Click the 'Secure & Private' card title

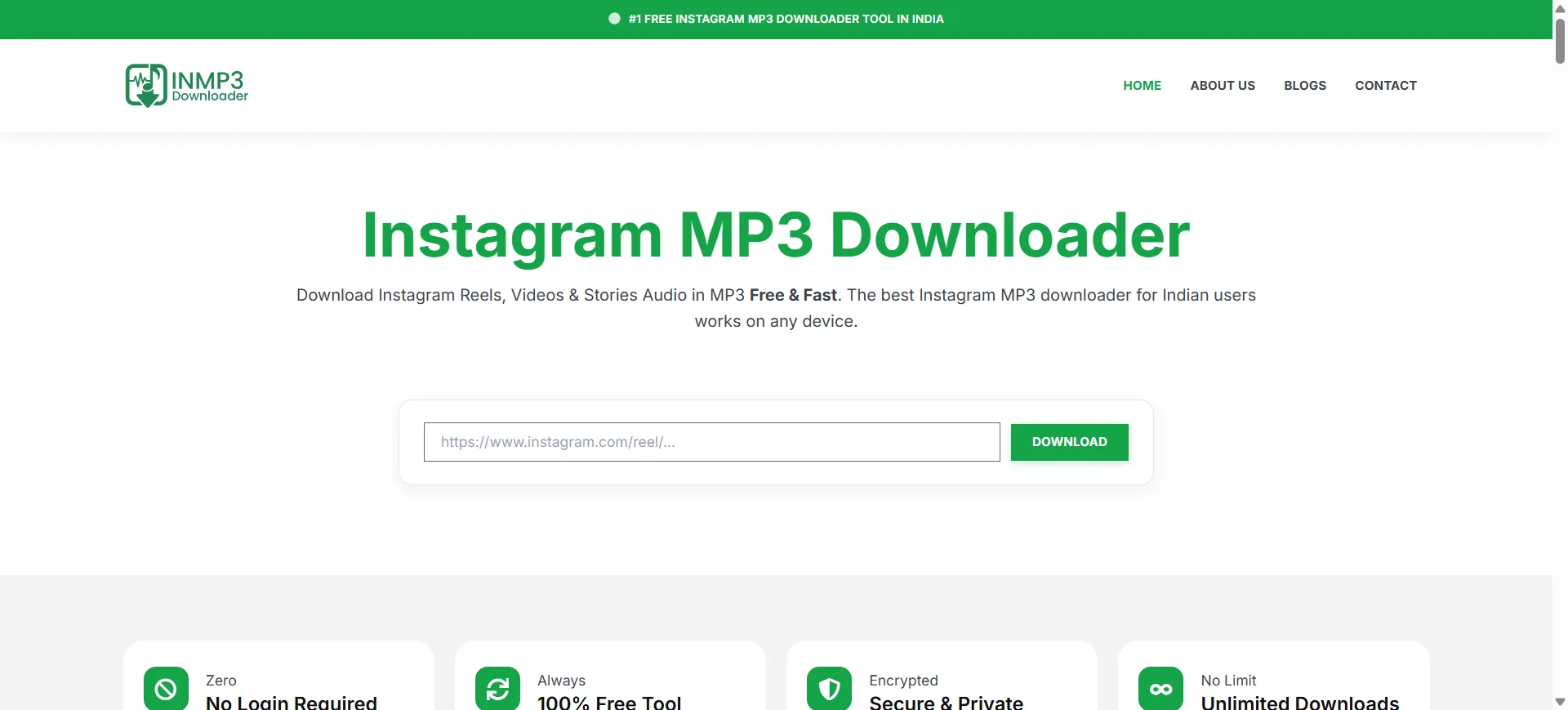point(947,703)
